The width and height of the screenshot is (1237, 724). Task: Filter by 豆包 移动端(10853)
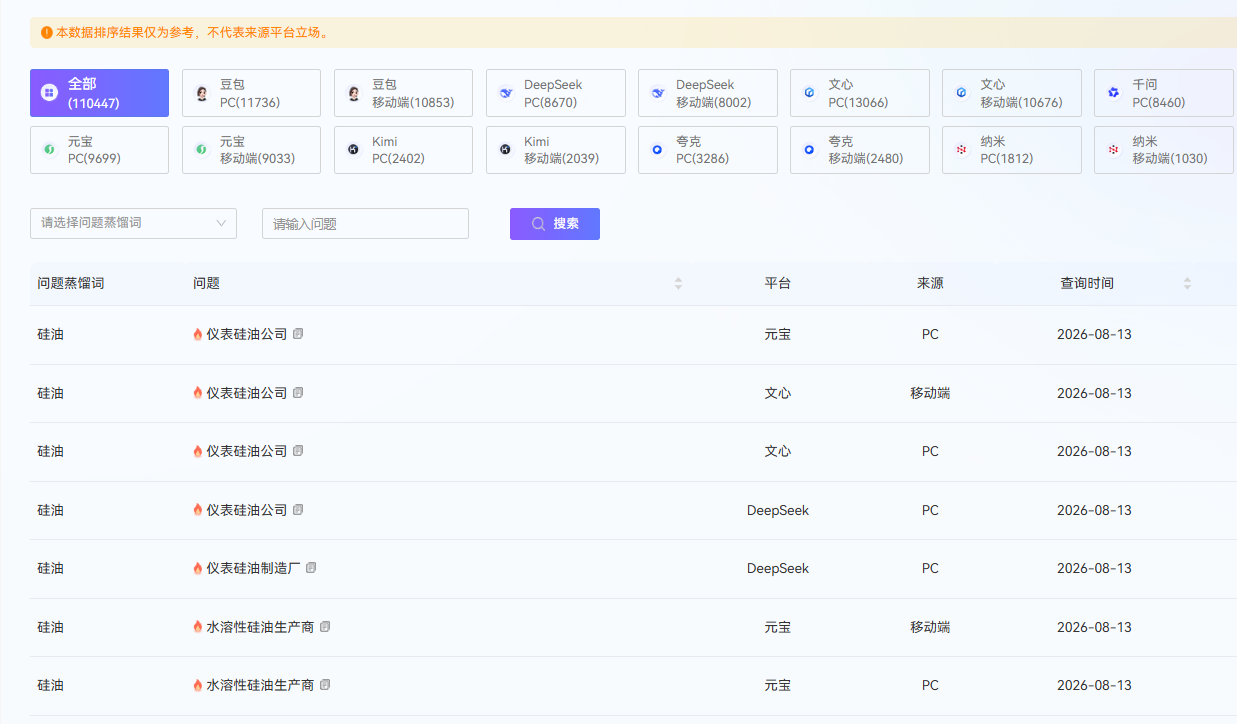pos(403,93)
